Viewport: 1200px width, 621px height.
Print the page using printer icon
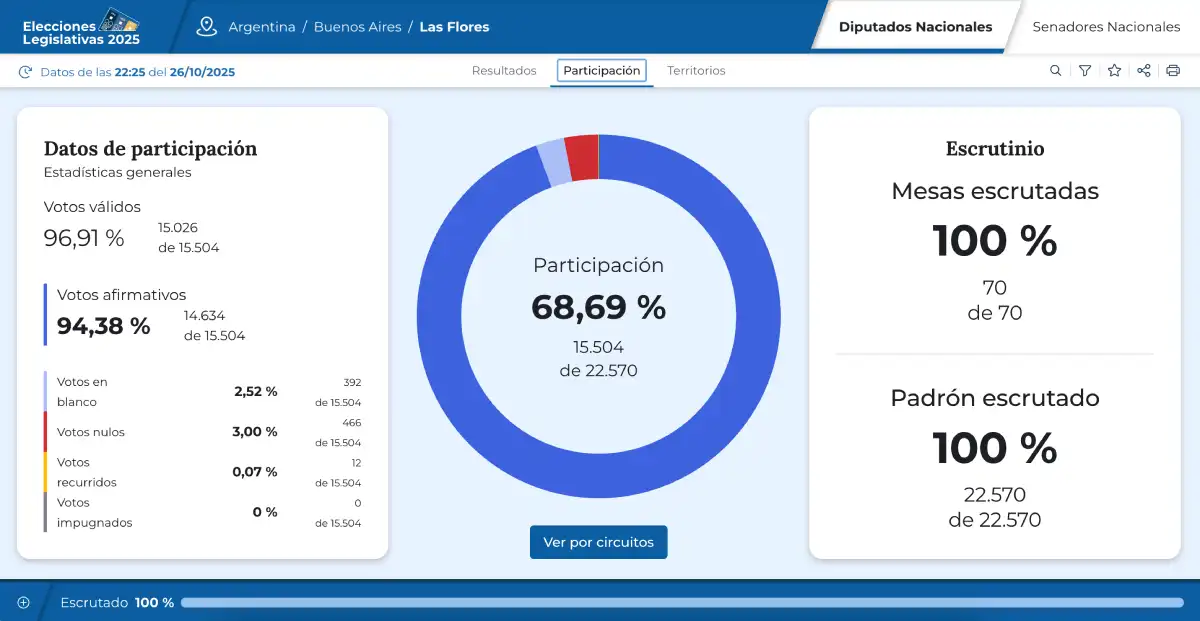point(1173,71)
